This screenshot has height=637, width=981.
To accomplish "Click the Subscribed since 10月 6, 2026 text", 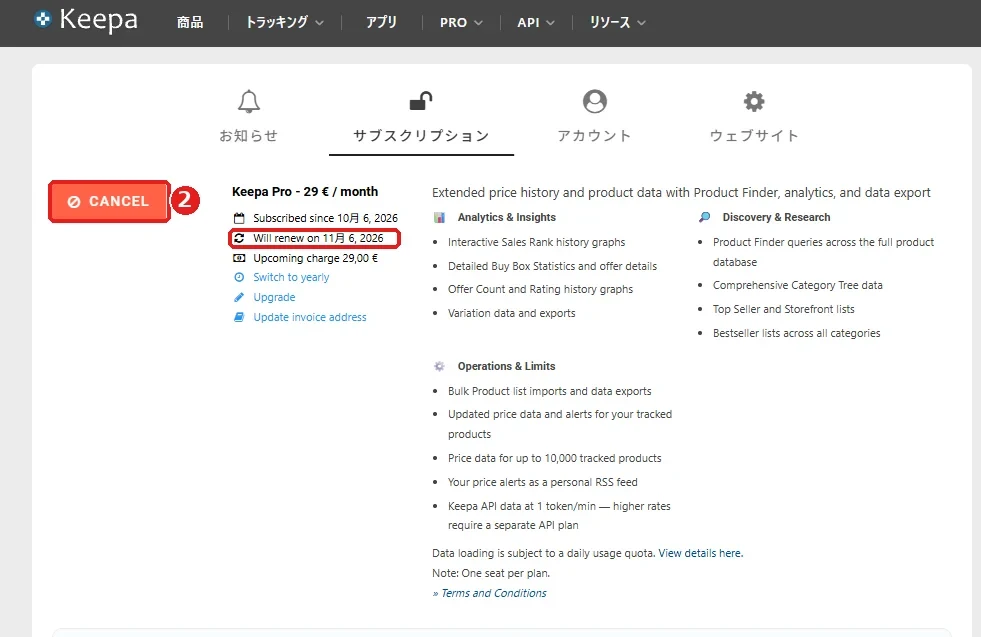I will [x=325, y=218].
